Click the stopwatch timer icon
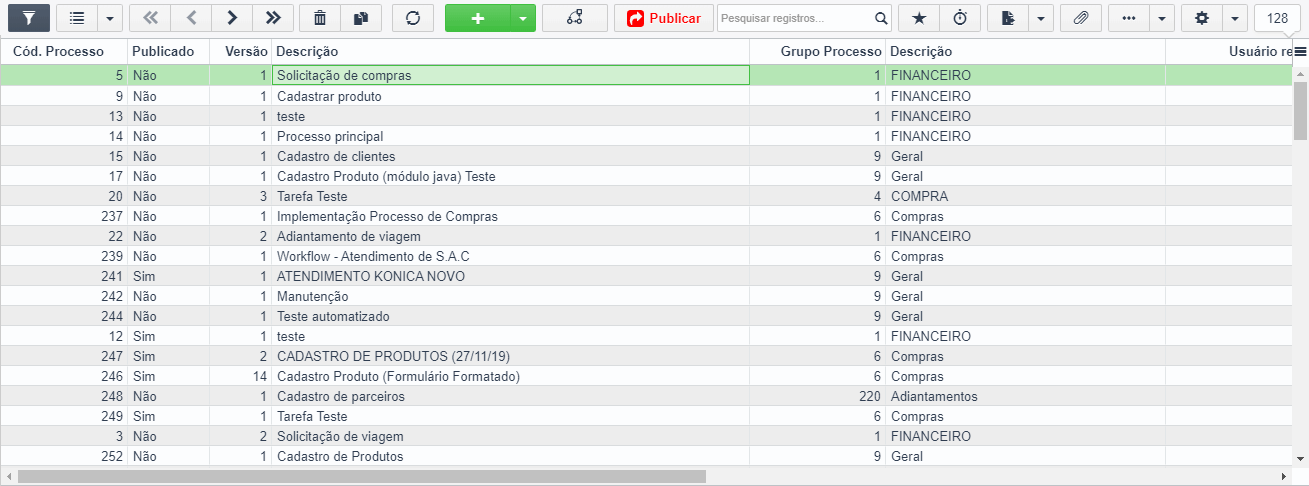 click(960, 18)
